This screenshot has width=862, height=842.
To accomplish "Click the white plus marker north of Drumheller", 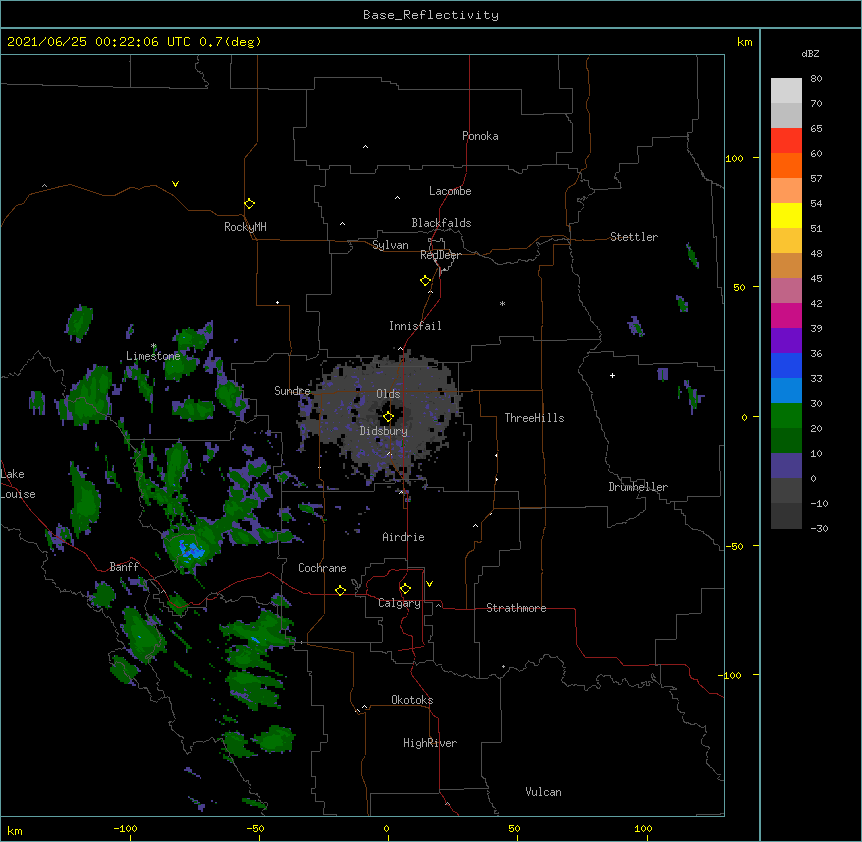I will pos(612,375).
